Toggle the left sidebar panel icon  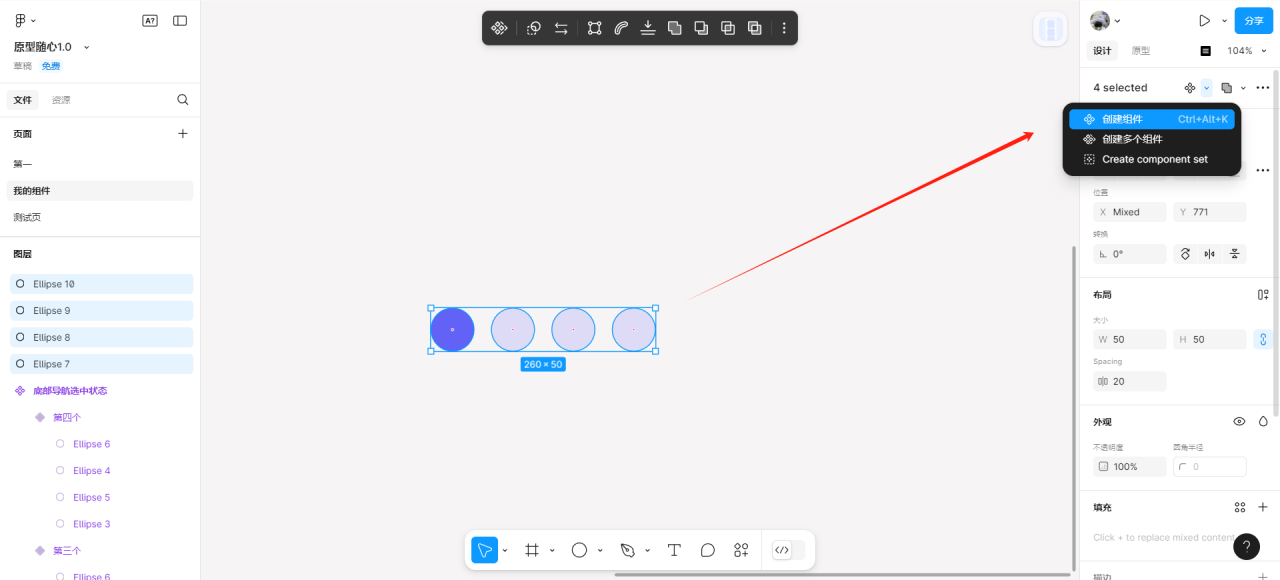[180, 20]
